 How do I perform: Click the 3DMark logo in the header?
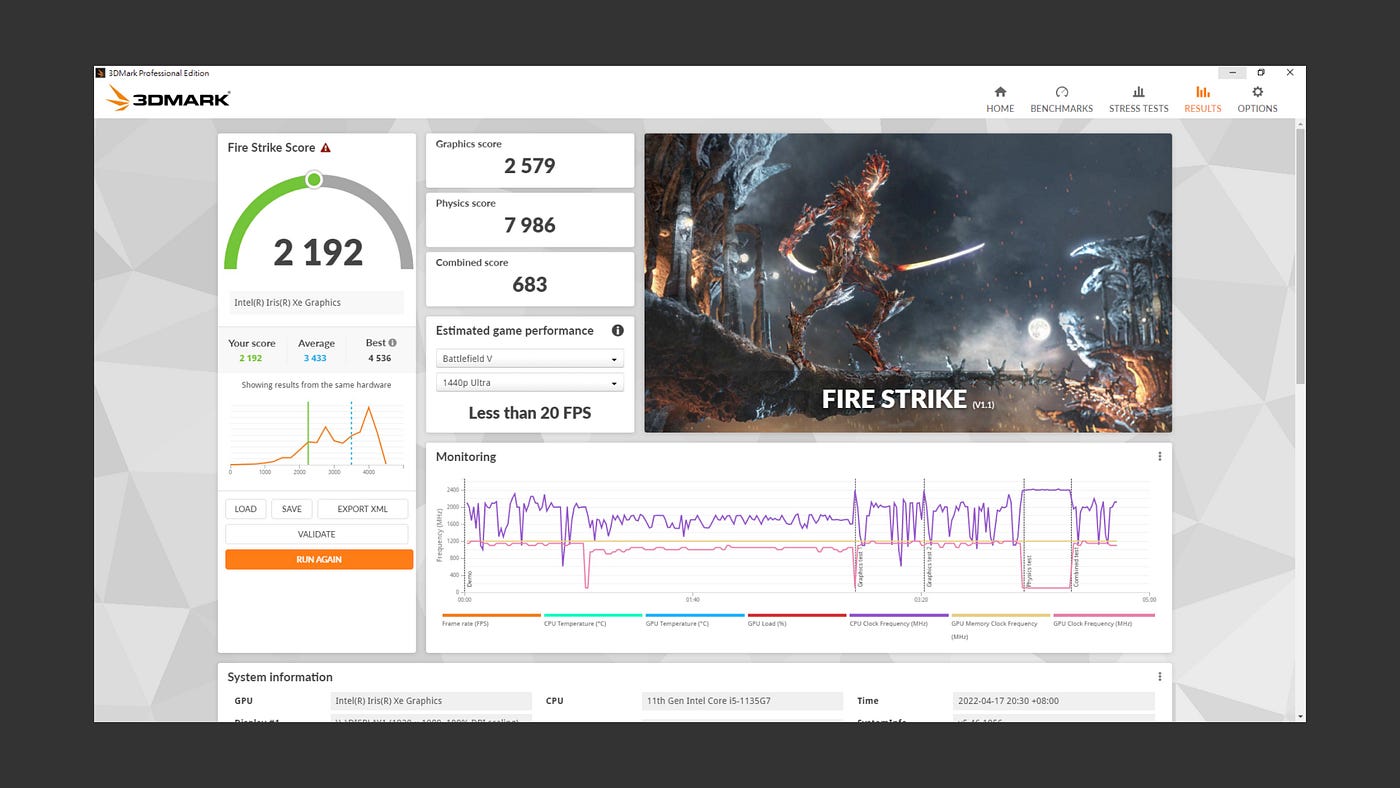(168, 98)
